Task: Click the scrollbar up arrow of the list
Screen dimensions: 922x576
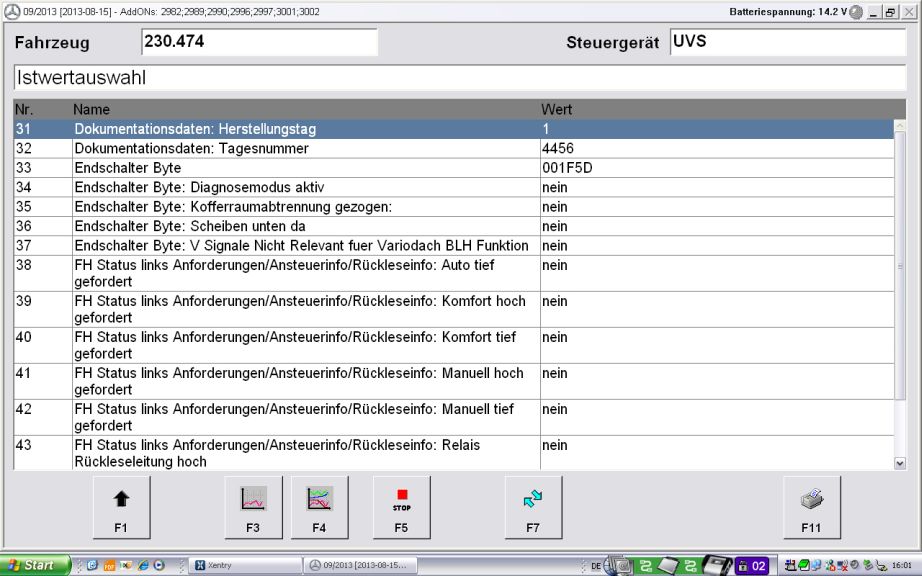Action: pos(900,126)
